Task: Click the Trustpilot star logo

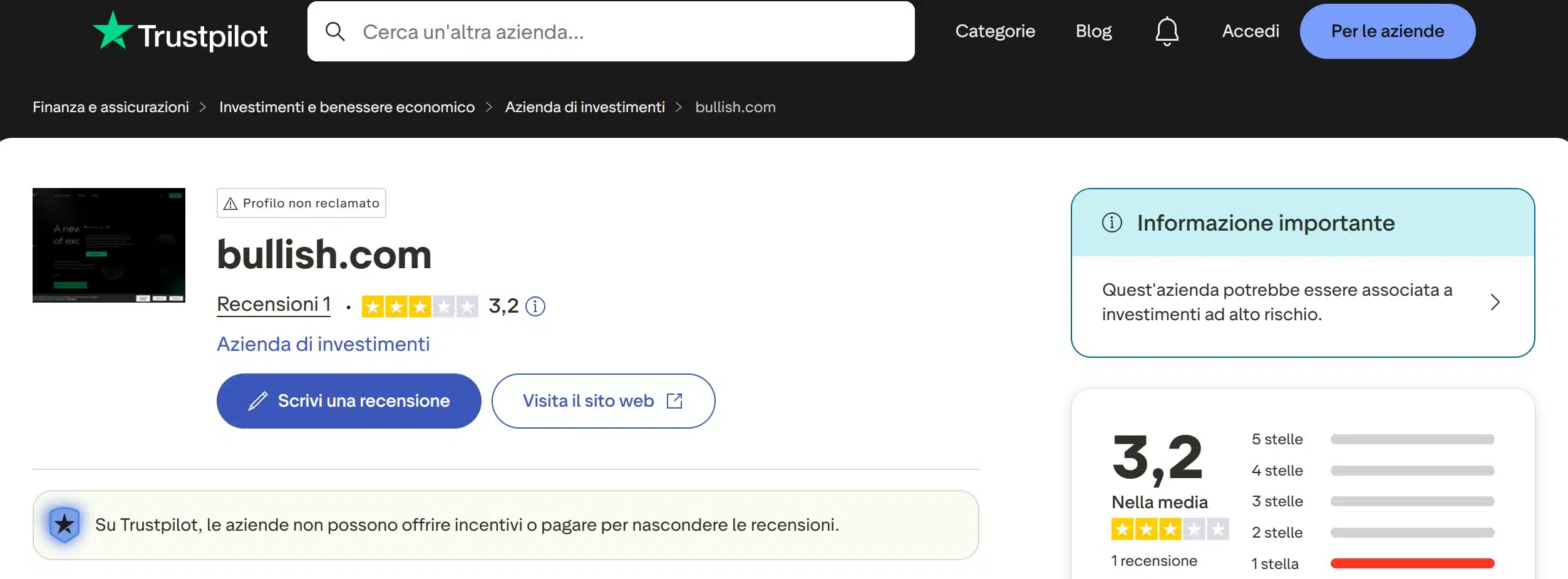Action: pyautogui.click(x=113, y=30)
